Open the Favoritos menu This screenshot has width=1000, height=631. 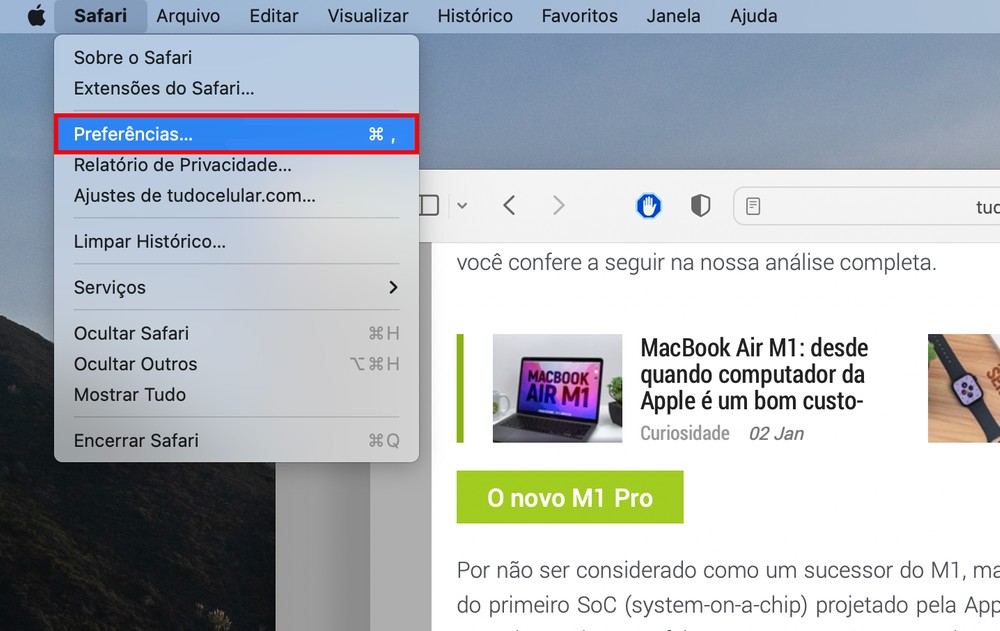coord(580,16)
